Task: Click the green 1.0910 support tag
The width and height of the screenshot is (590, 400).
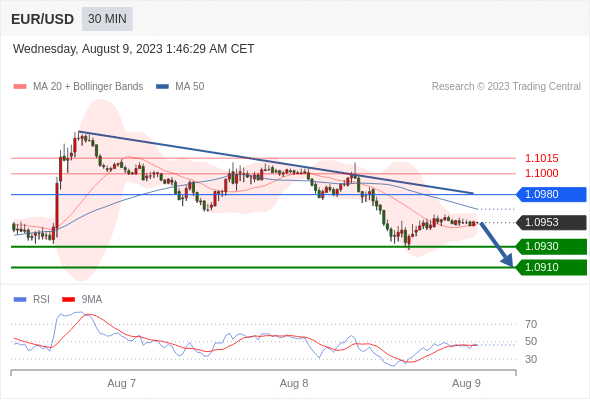Action: point(551,268)
